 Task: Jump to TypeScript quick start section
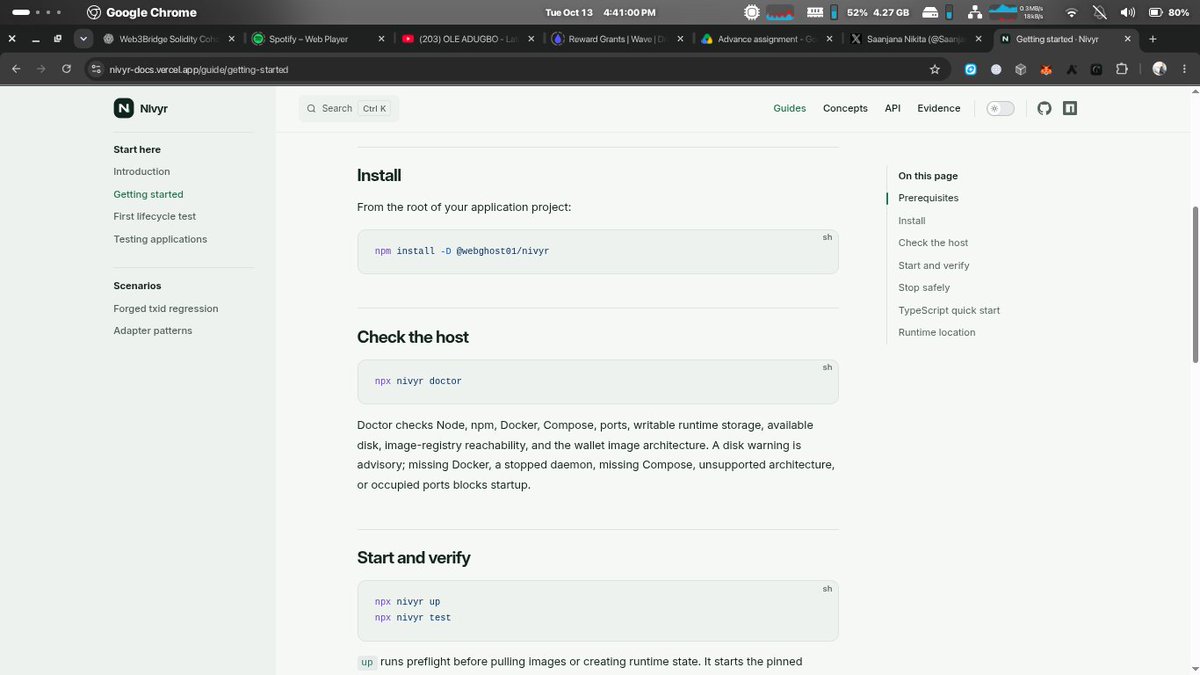click(x=949, y=310)
